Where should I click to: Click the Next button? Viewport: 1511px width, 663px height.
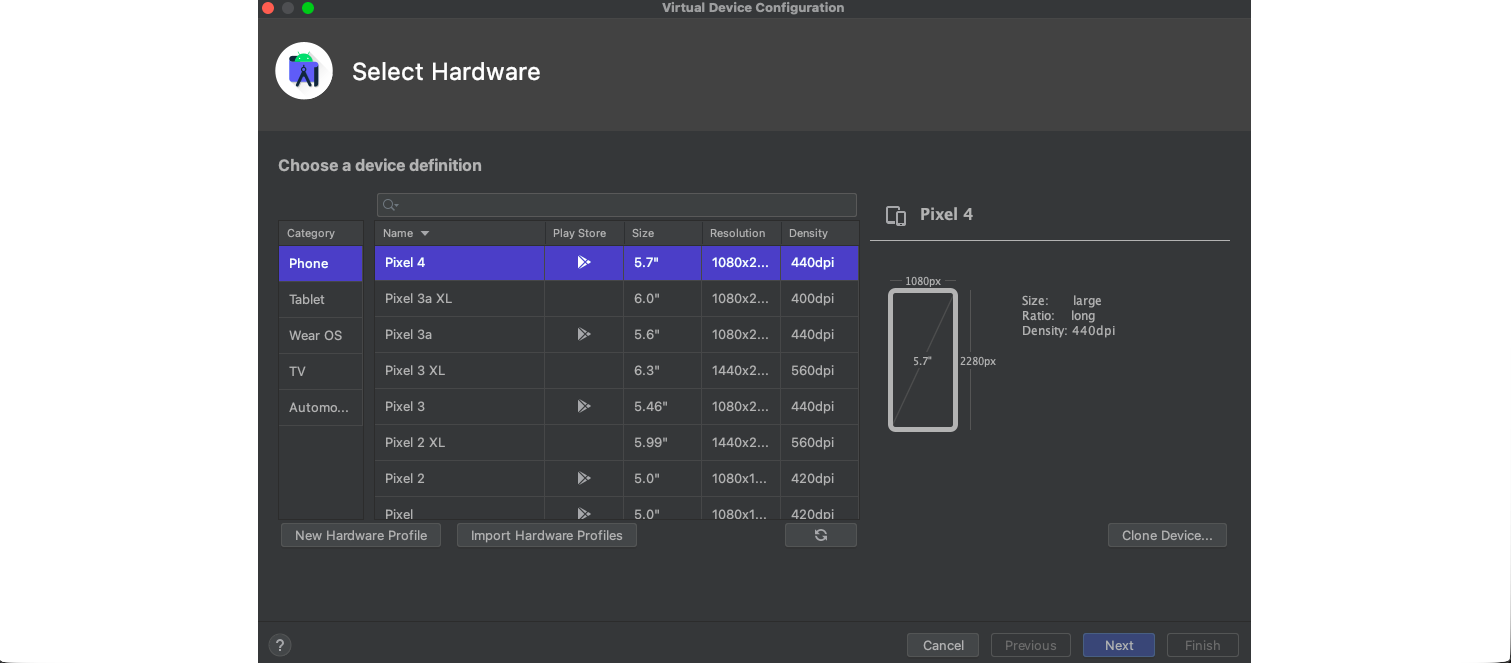click(1119, 645)
